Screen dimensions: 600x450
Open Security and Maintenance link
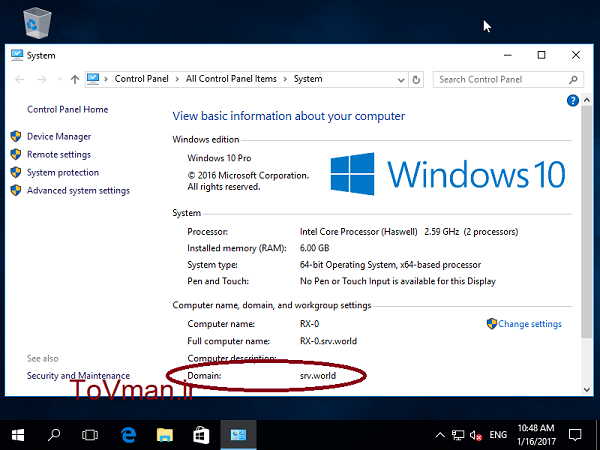[x=78, y=376]
